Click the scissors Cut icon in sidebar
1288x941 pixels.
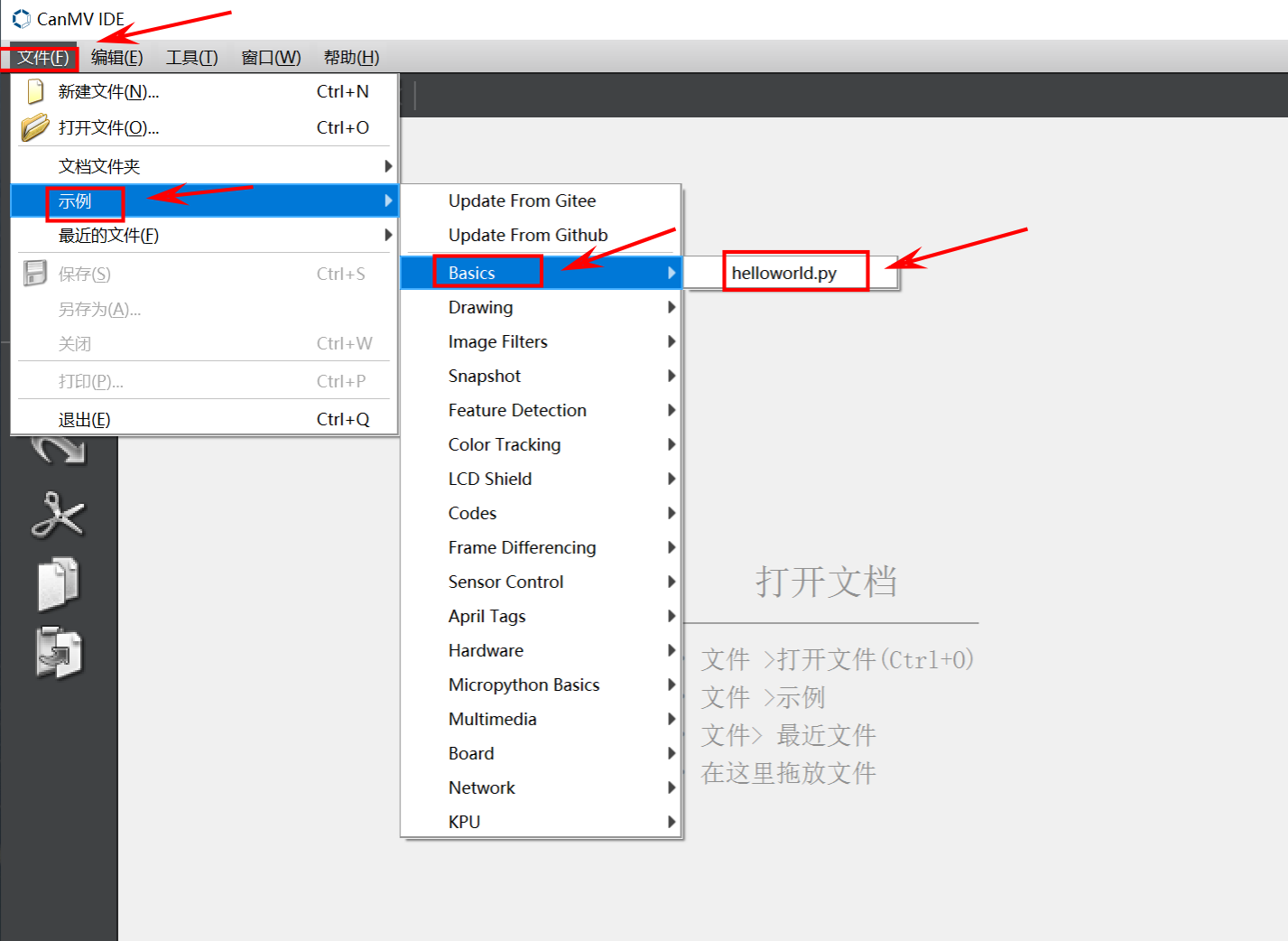pos(59,516)
